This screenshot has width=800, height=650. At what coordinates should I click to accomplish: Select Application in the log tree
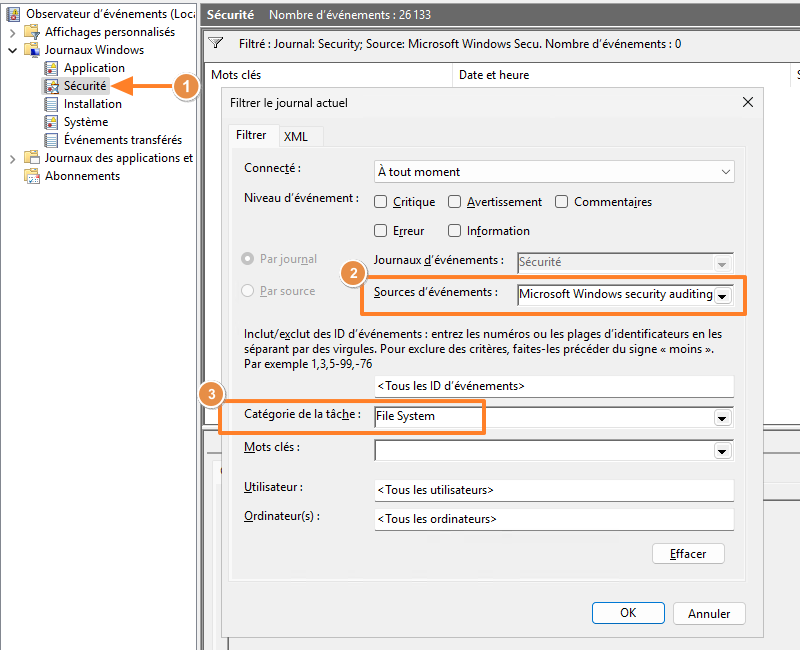[94, 68]
